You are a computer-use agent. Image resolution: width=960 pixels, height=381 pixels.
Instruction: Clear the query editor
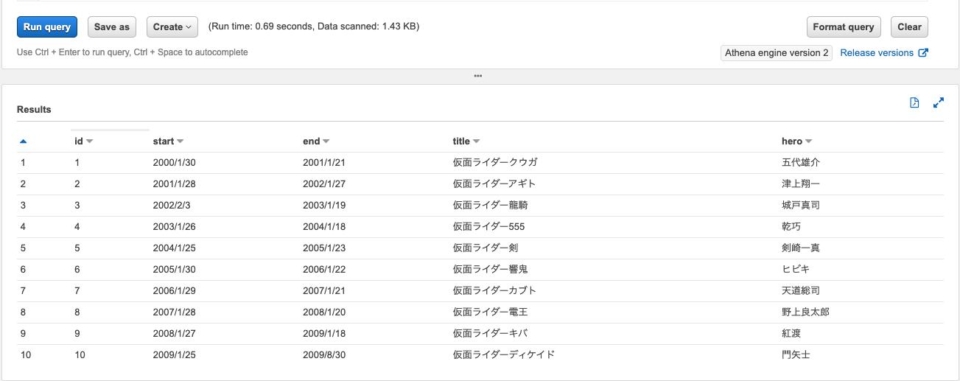pos(909,27)
